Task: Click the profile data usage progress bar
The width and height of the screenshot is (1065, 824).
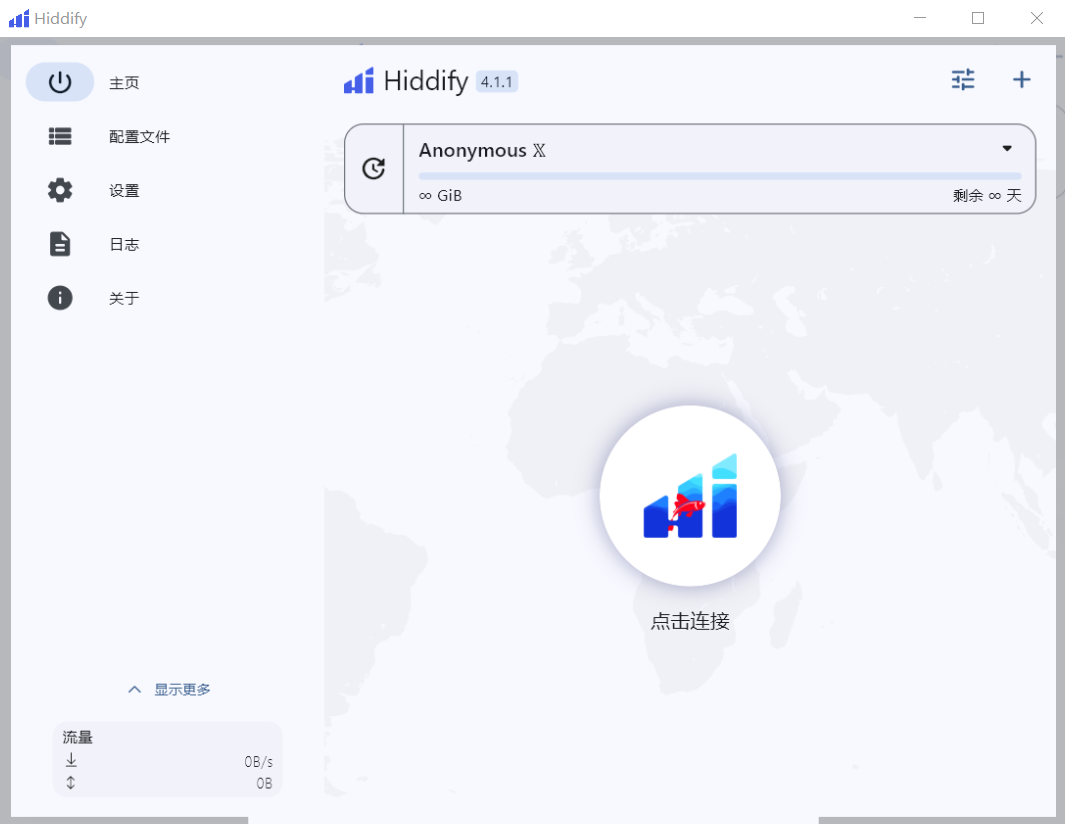Action: tap(719, 176)
